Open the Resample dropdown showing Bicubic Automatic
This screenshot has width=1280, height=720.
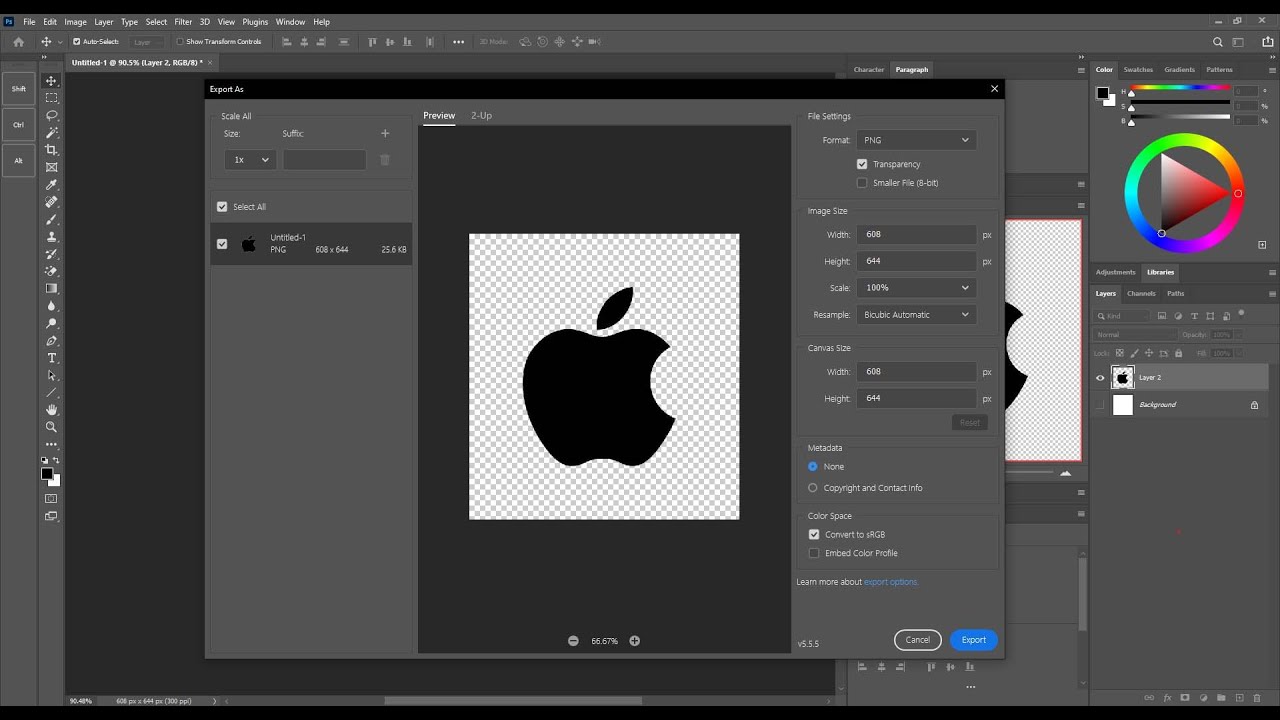(916, 315)
